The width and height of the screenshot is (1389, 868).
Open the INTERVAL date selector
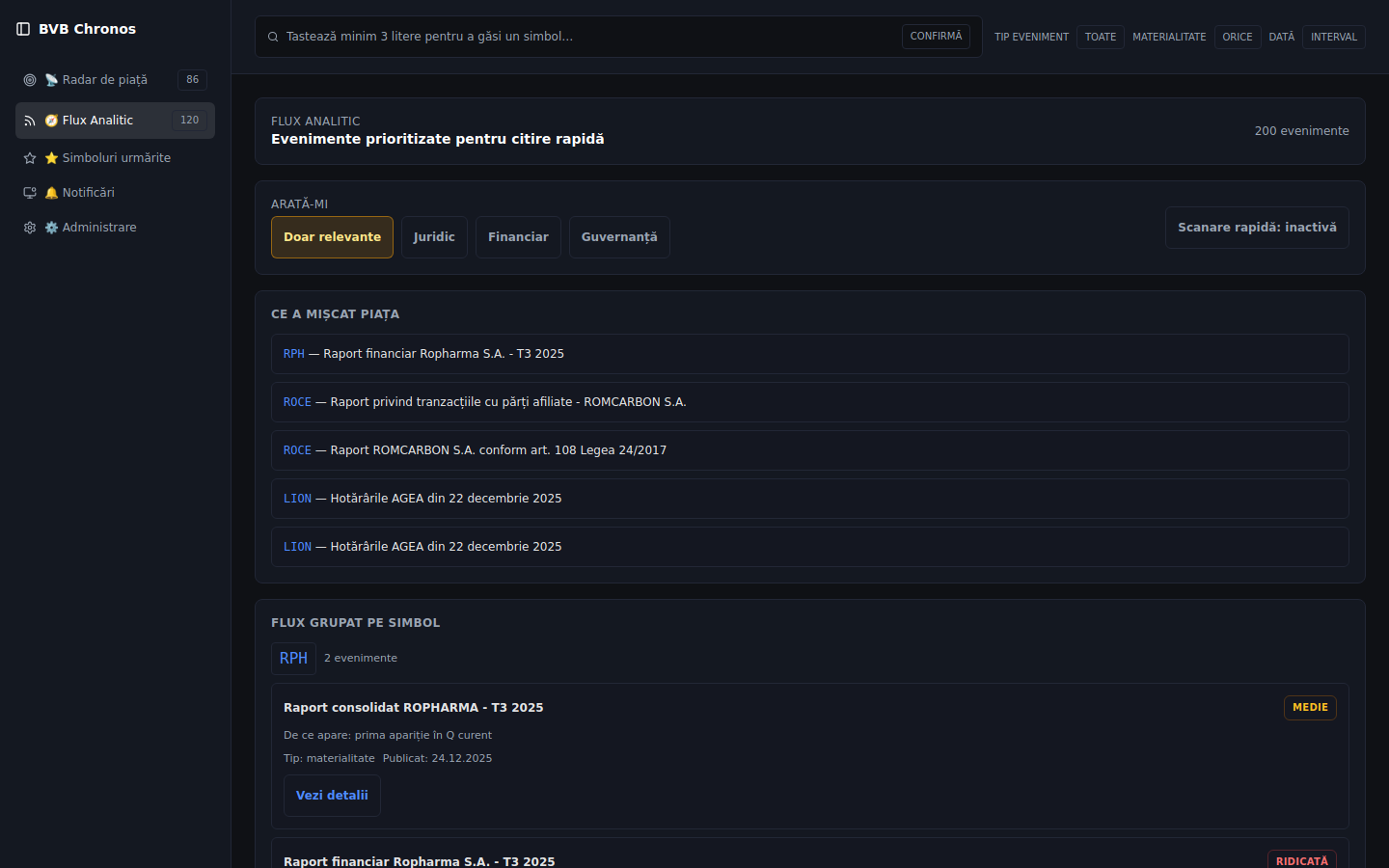[1333, 37]
